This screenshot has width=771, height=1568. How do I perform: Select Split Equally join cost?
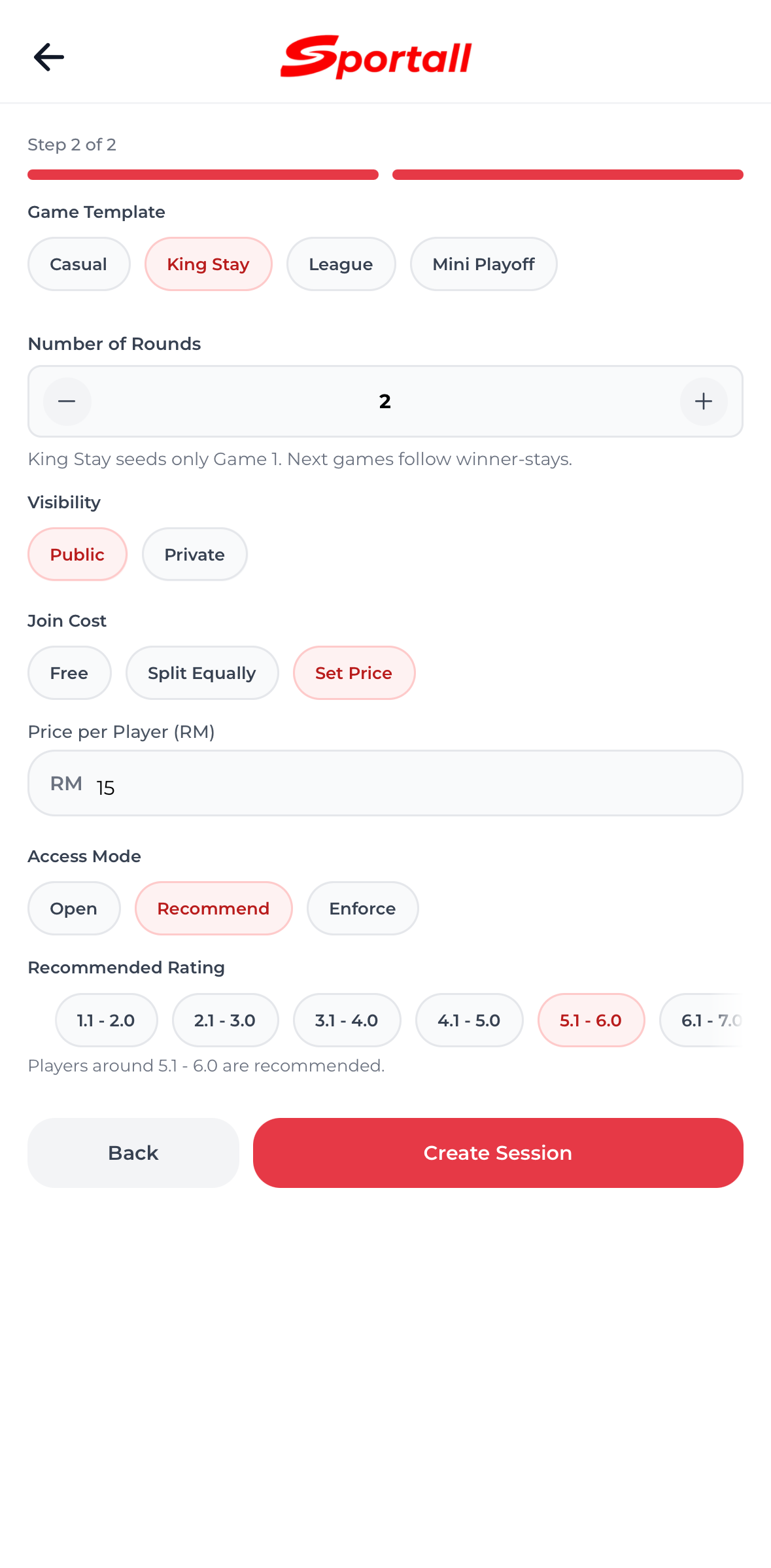[202, 672]
